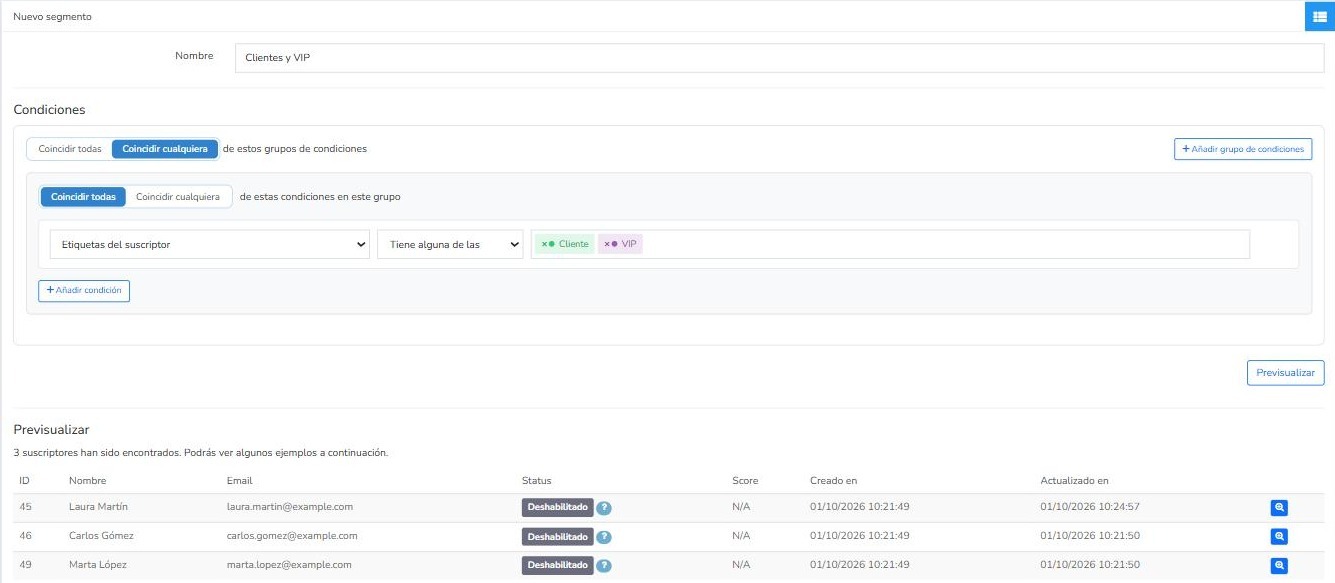1335x583 pixels.
Task: Click the VIP tag label
Action: pos(629,244)
